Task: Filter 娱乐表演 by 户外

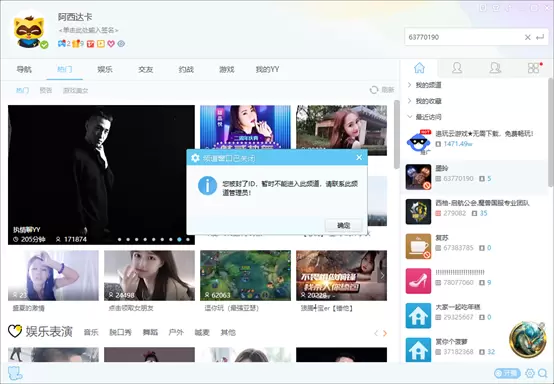Action: tap(176, 332)
